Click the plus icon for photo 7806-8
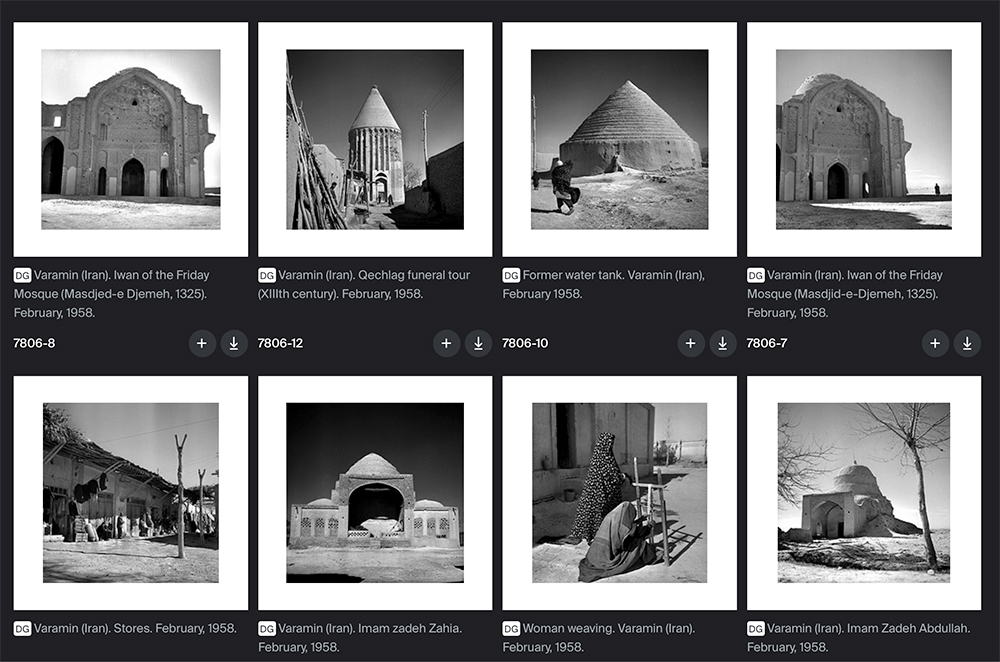The height and width of the screenshot is (662, 1000). [202, 344]
